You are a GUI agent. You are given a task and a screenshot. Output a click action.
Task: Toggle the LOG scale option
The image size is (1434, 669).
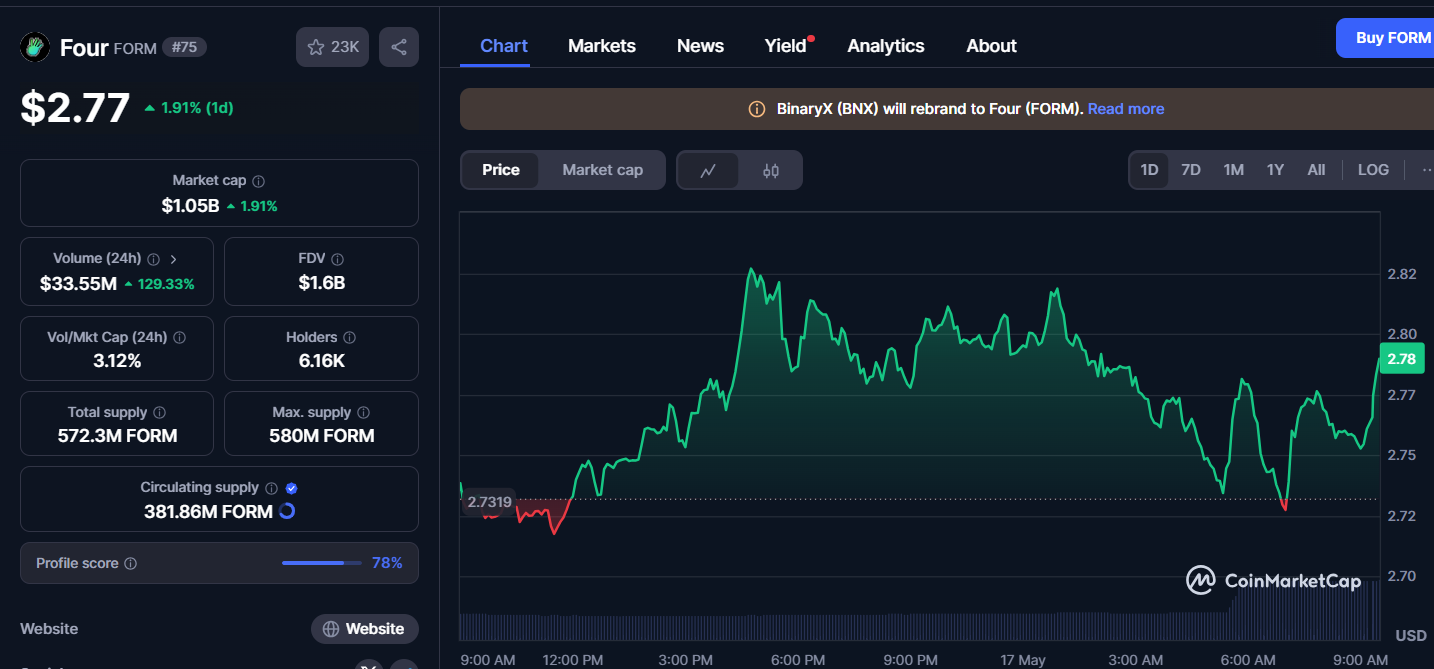click(x=1372, y=170)
